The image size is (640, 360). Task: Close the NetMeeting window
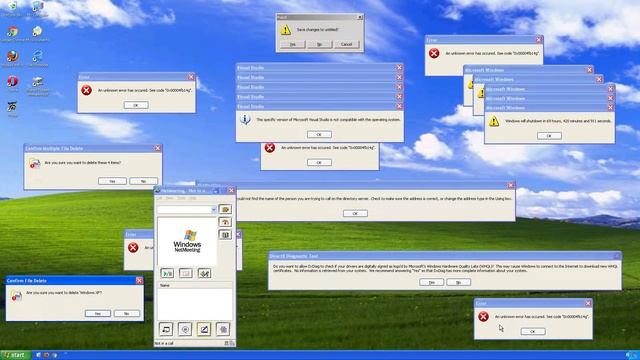[x=231, y=191]
